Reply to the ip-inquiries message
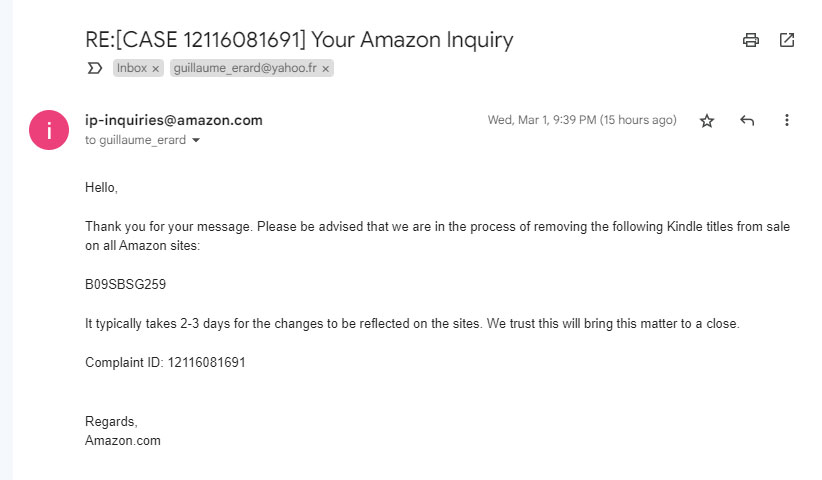 [x=747, y=121]
